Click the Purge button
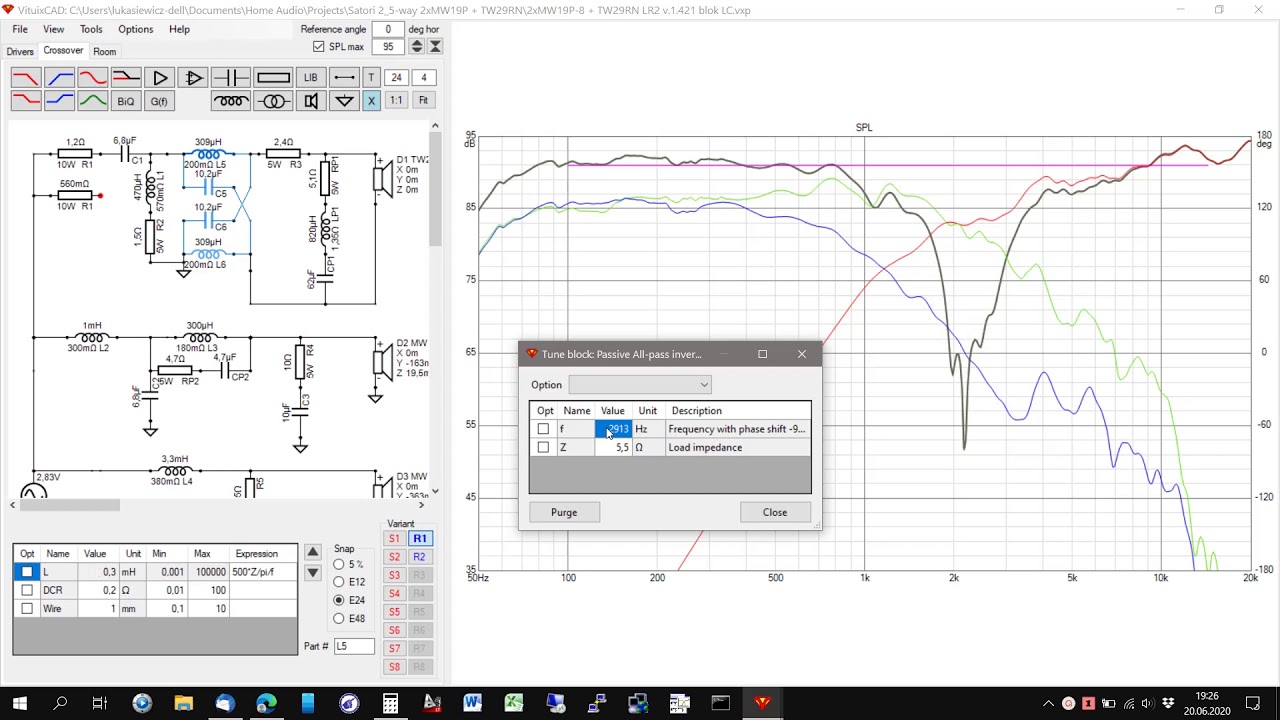 pyautogui.click(x=564, y=512)
